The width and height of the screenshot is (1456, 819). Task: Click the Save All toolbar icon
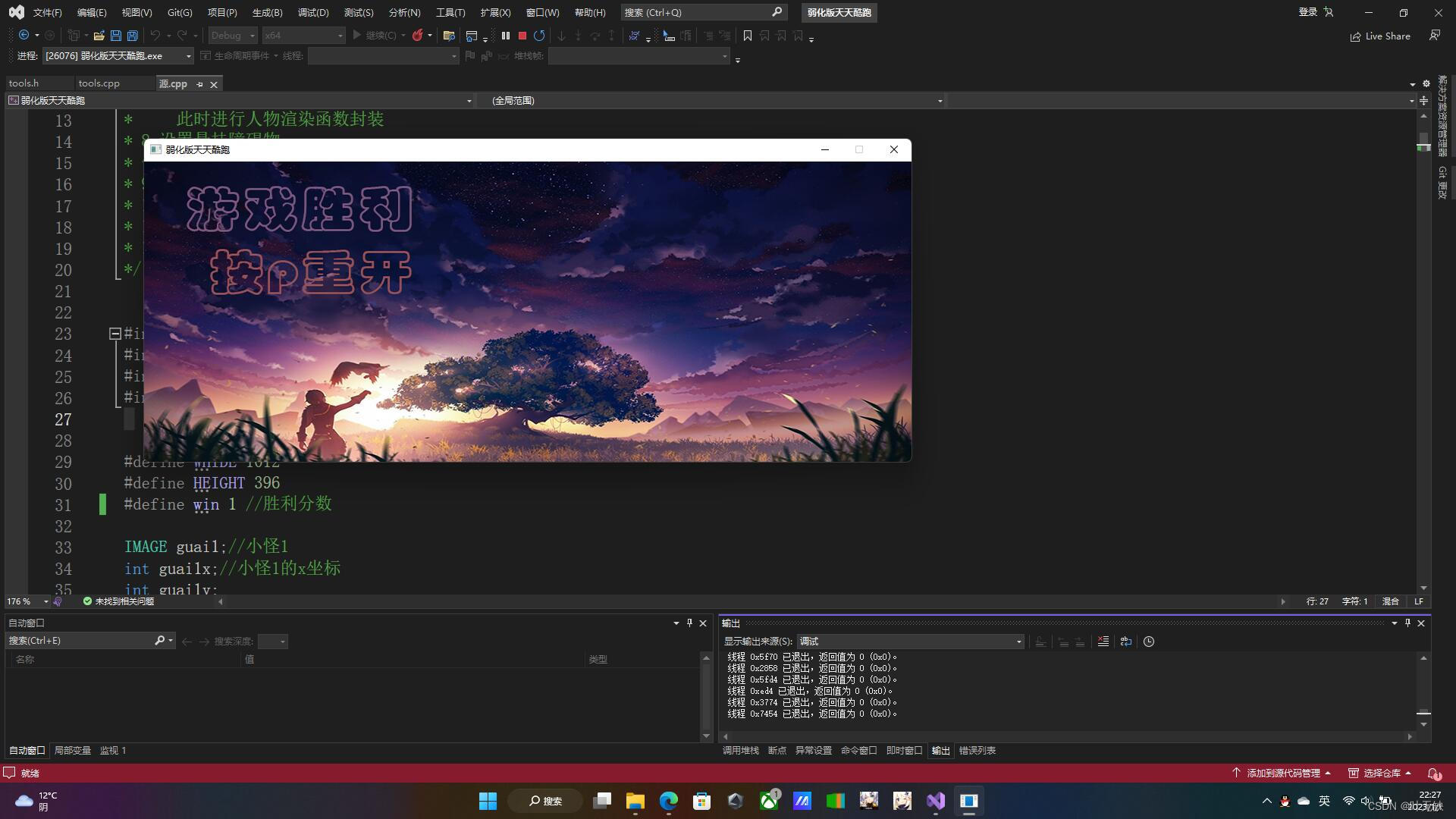pyautogui.click(x=133, y=36)
